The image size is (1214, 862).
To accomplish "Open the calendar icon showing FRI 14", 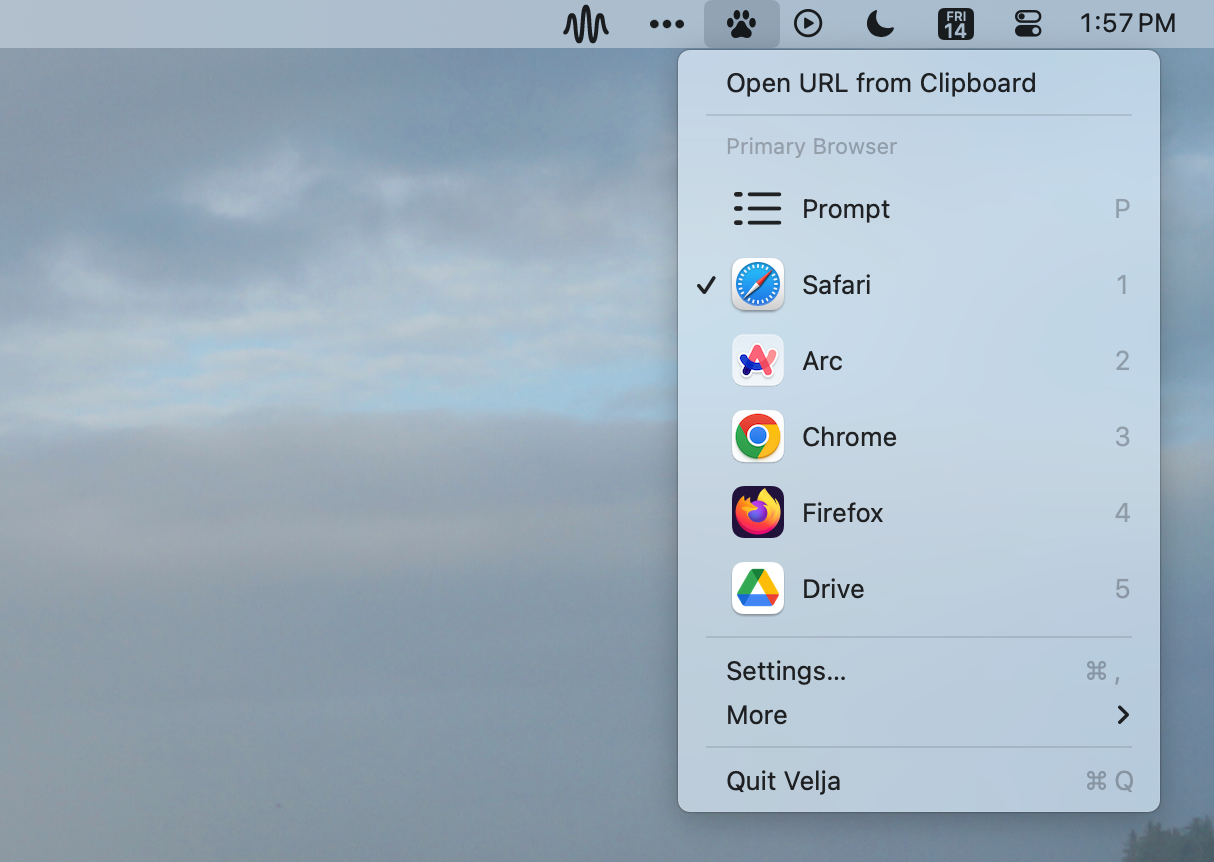I will click(x=955, y=23).
